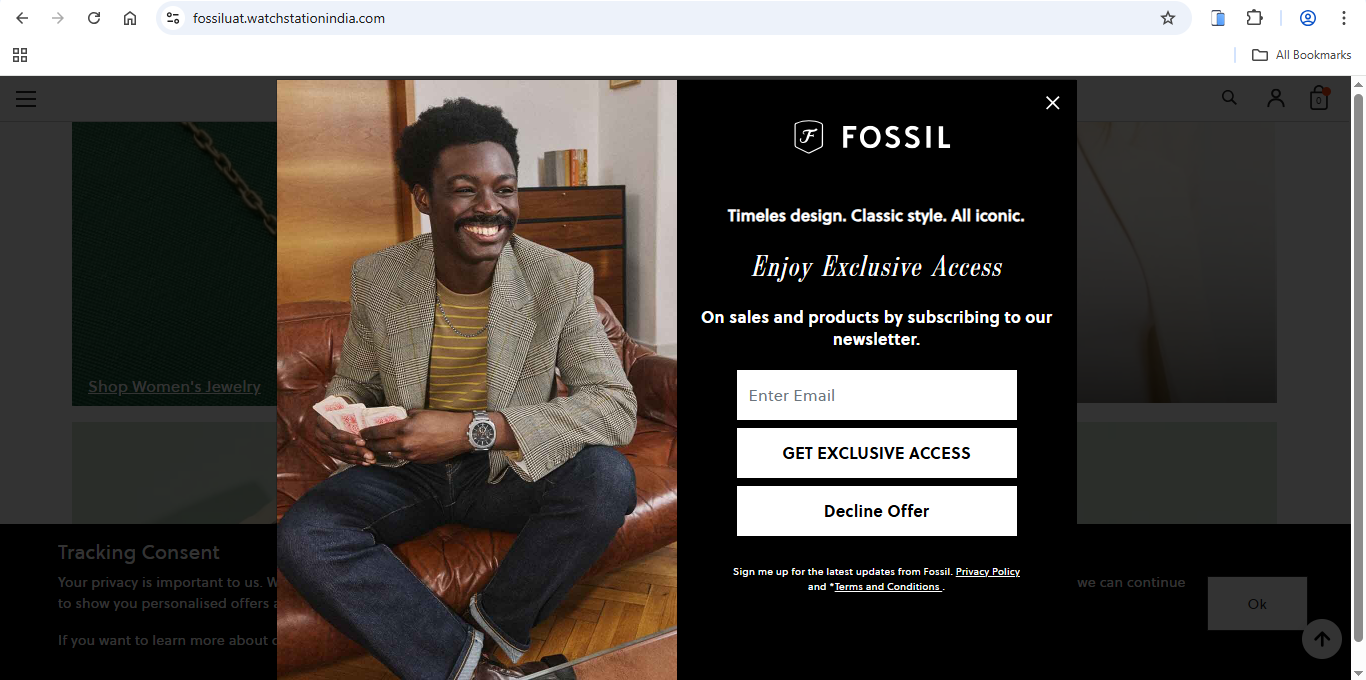The height and width of the screenshot is (680, 1366).
Task: Accept tracking consent with Ok
Action: click(1257, 603)
